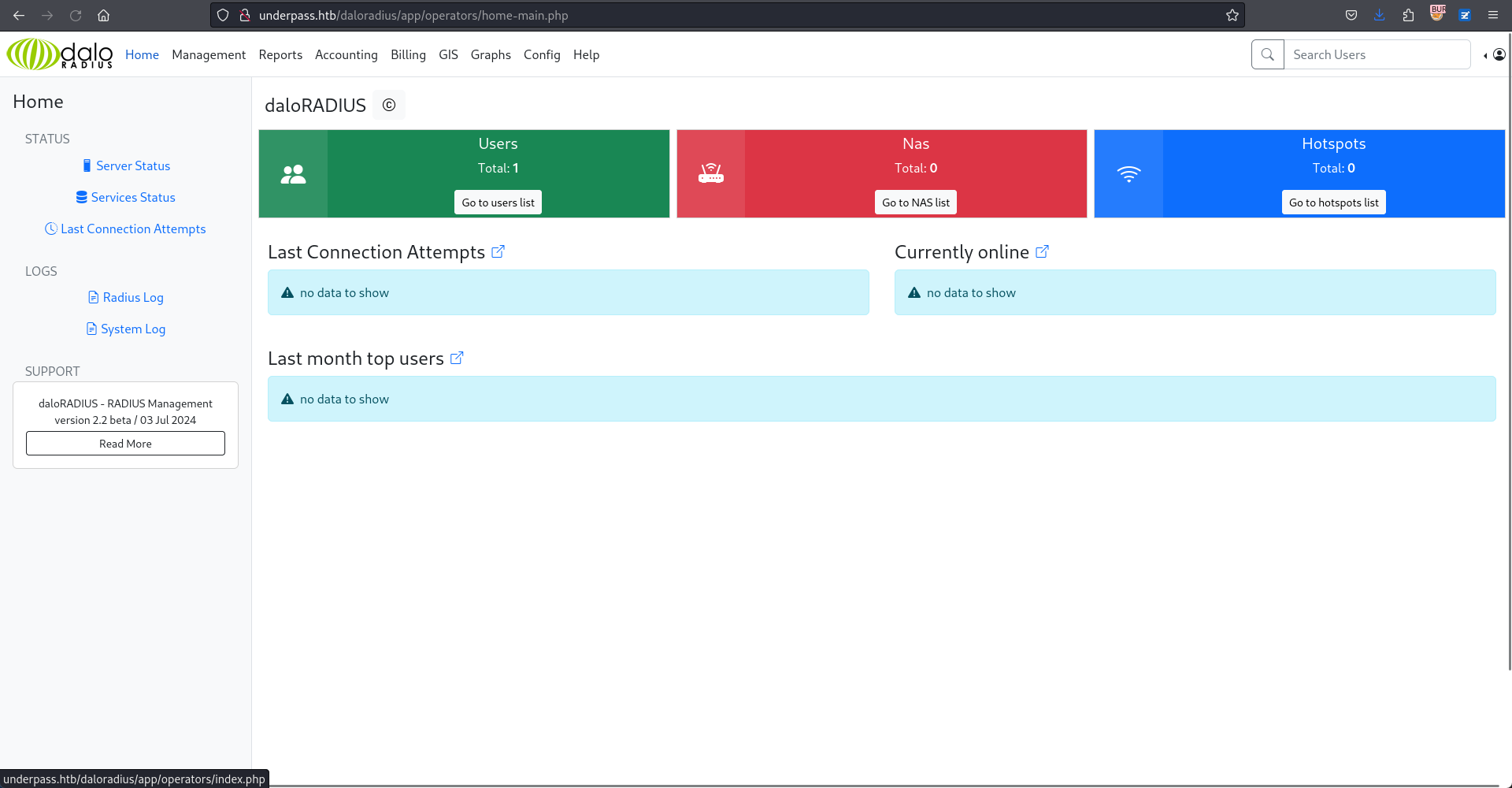Click the Hotspots card wifi icon
Image resolution: width=1512 pixels, height=788 pixels.
[x=1128, y=174]
